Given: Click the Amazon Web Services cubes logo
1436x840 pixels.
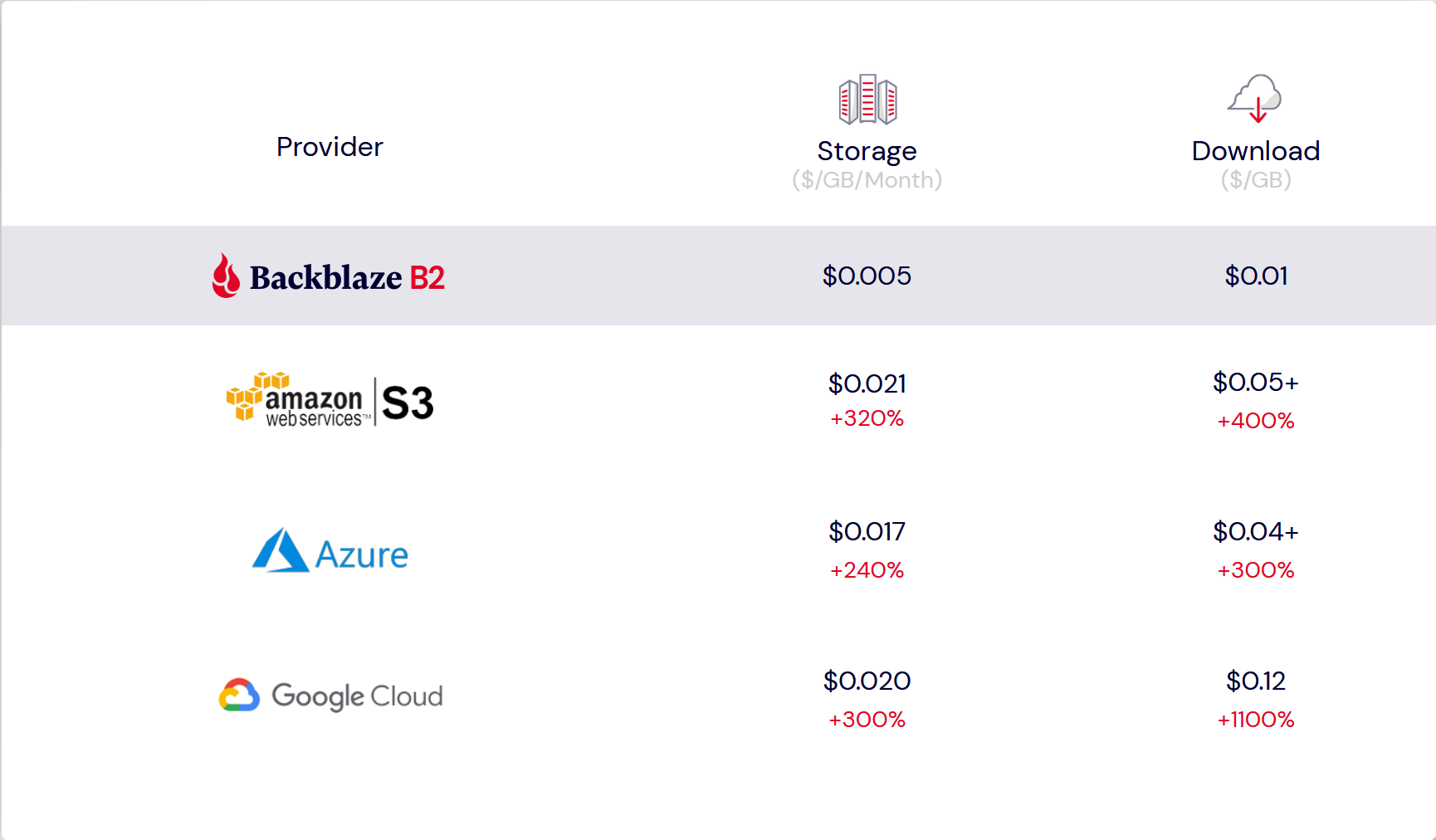Looking at the screenshot, I should pos(257,397).
